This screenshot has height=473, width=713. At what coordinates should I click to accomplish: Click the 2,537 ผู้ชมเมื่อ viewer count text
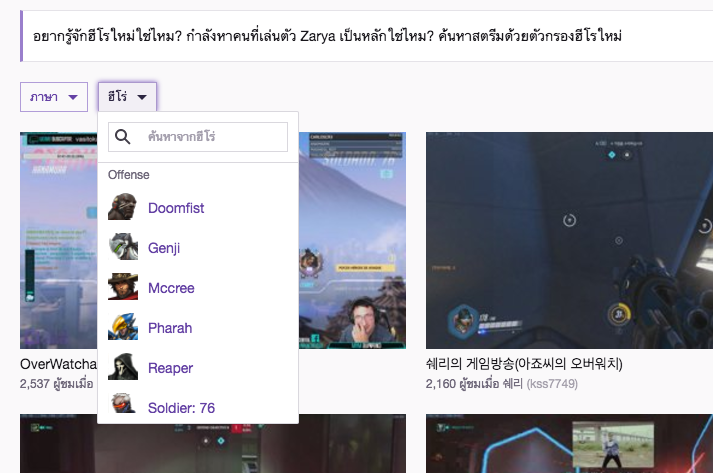57,384
